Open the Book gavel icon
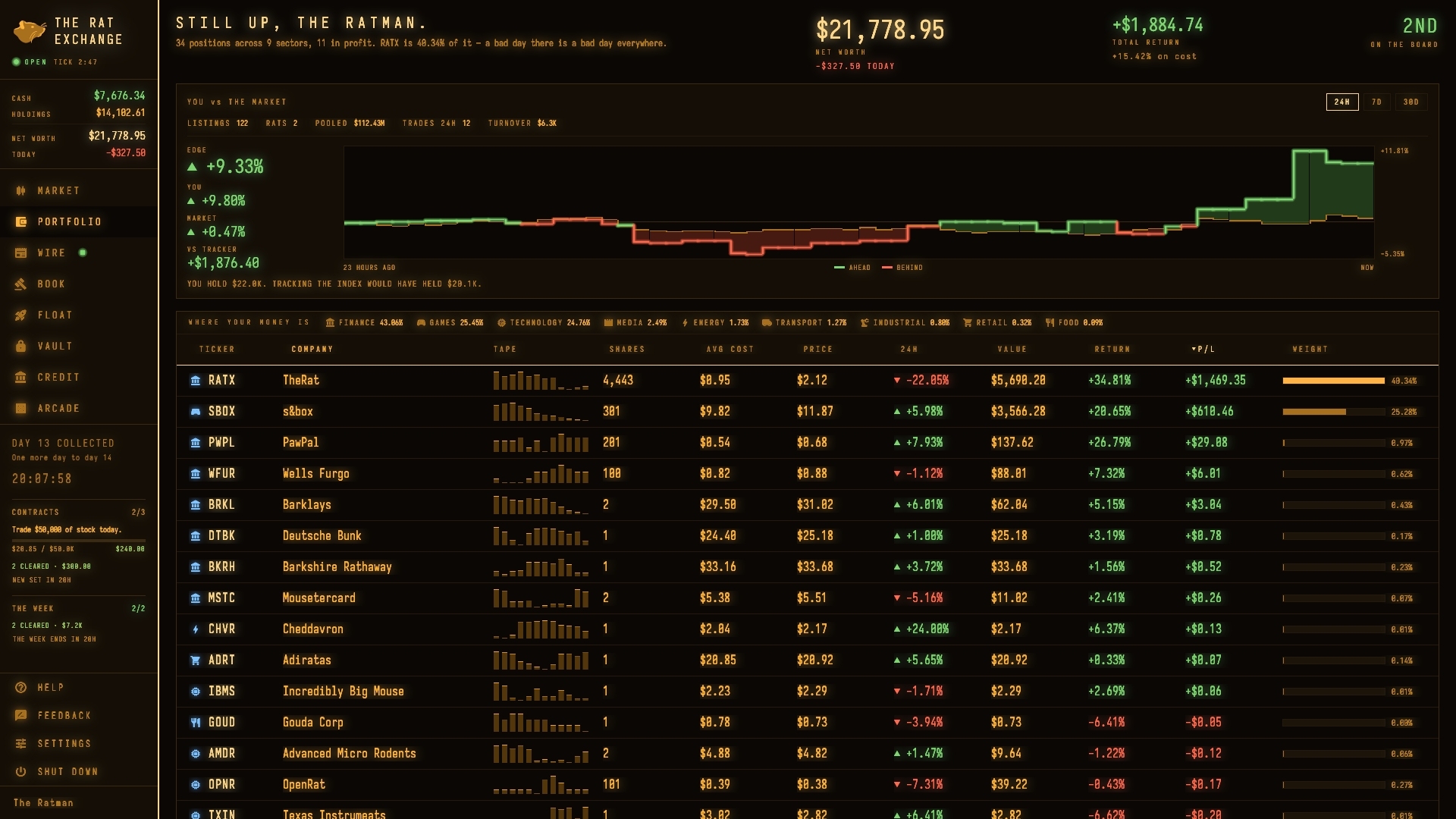 [x=21, y=284]
